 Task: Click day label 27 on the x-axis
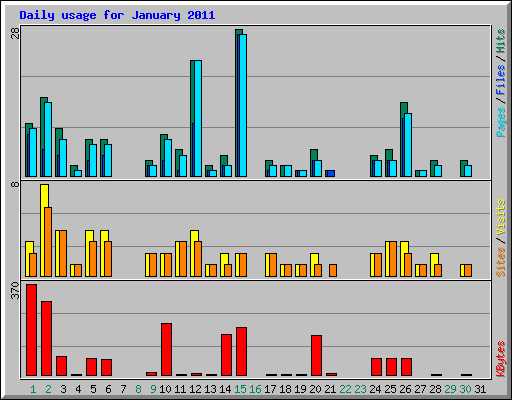tap(420, 389)
